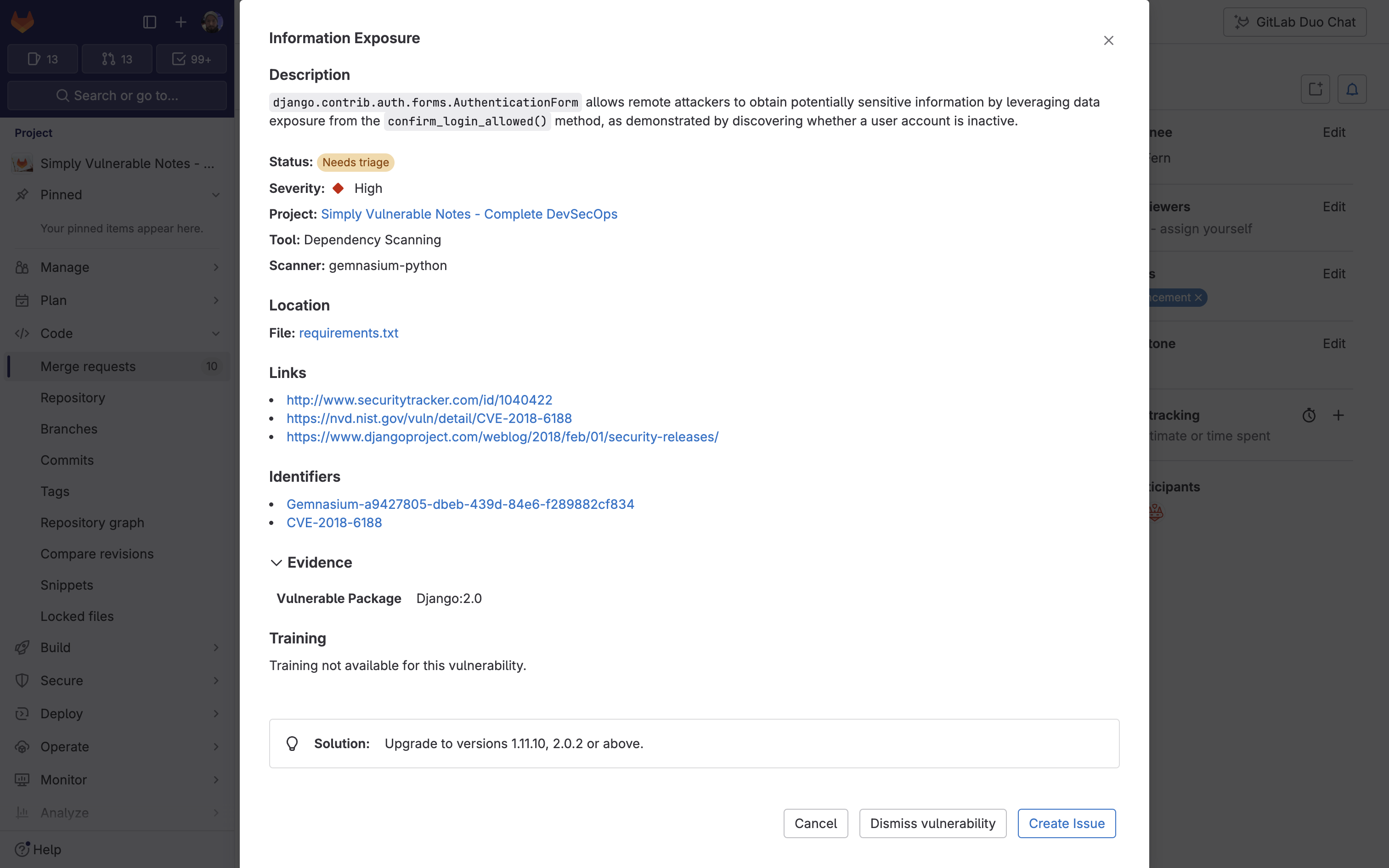Screen dimensions: 1389x868
Task: Click the Build section icon
Action: (x=22, y=647)
